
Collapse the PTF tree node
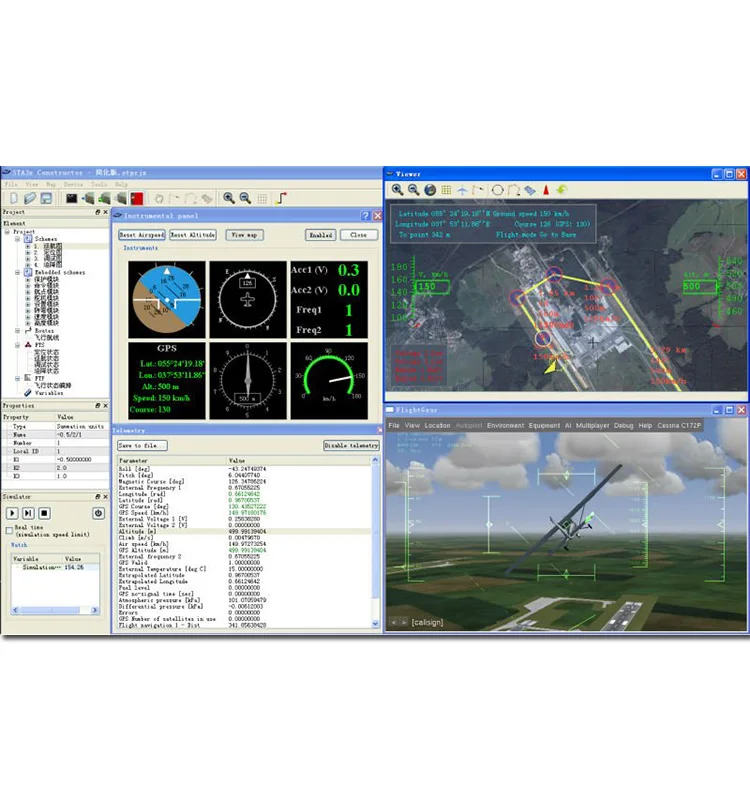click(x=17, y=378)
